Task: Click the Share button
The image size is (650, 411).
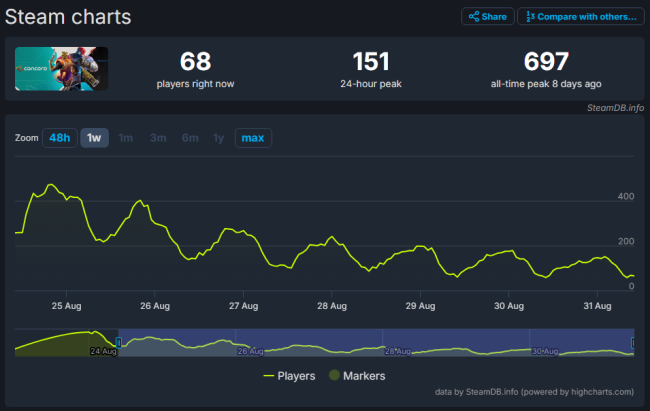Action: (488, 17)
